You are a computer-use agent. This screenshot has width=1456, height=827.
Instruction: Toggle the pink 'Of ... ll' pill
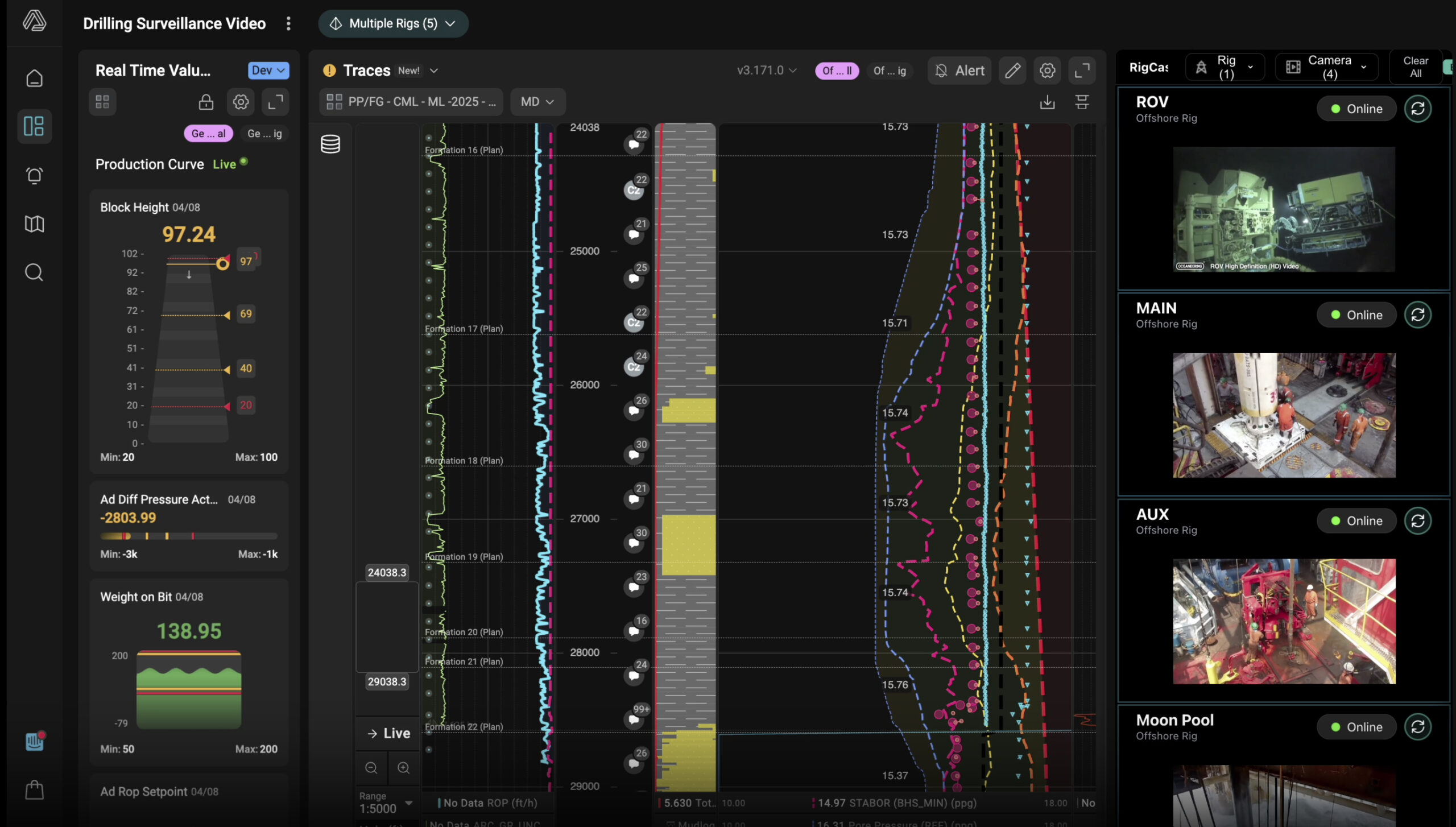(837, 71)
